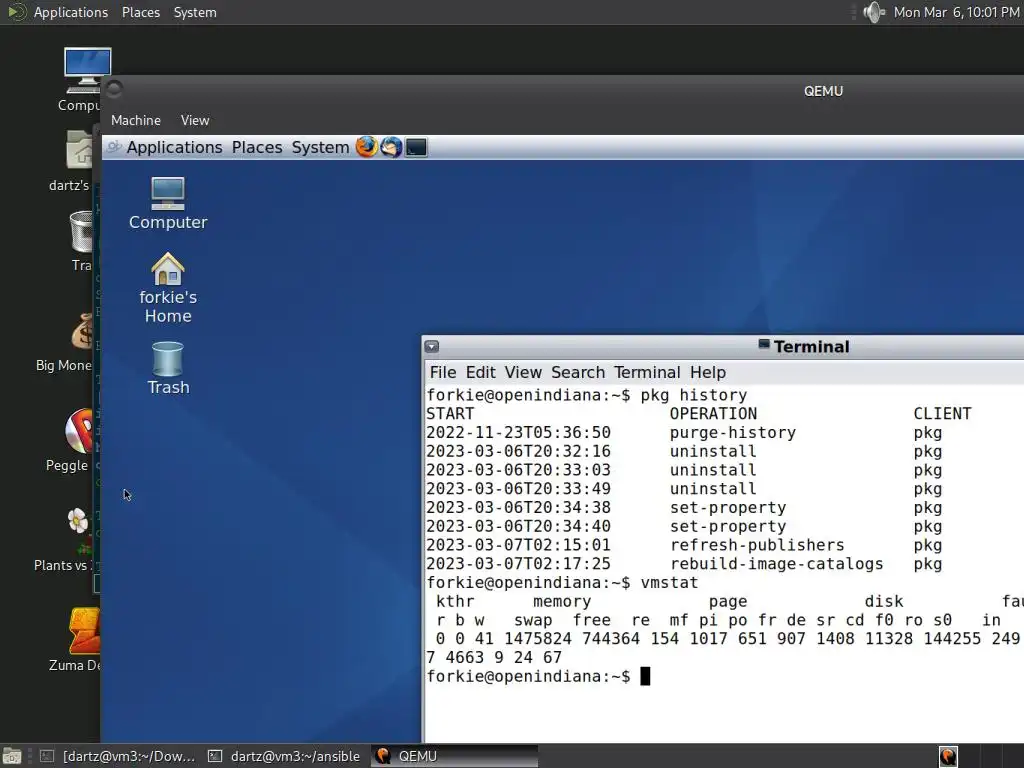1024x768 pixels.
Task: Click the host panel logo icon beside Applications
Action: pyautogui.click(x=16, y=12)
